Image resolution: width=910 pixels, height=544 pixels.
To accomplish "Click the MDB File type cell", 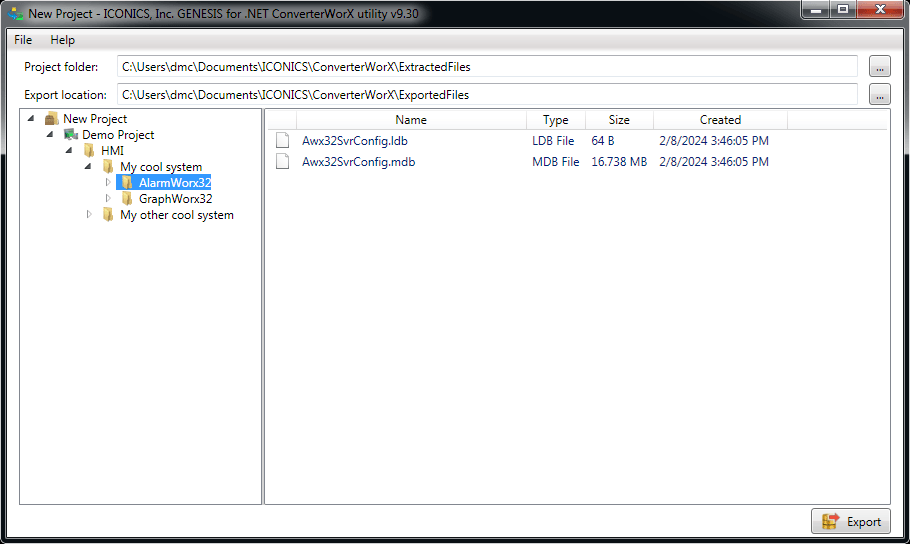I will 555,161.
